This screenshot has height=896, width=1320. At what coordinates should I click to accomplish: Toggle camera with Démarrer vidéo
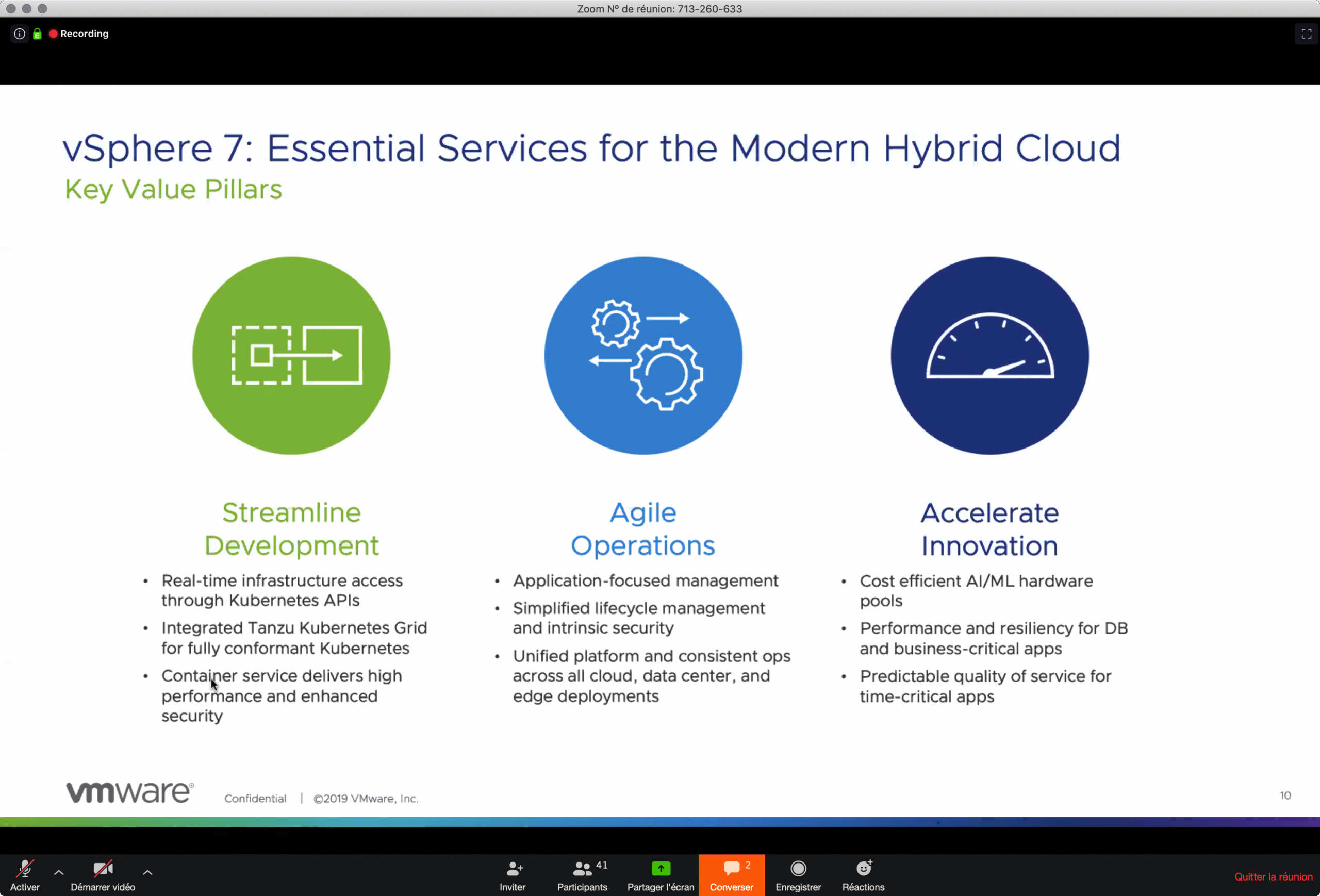[x=103, y=874]
